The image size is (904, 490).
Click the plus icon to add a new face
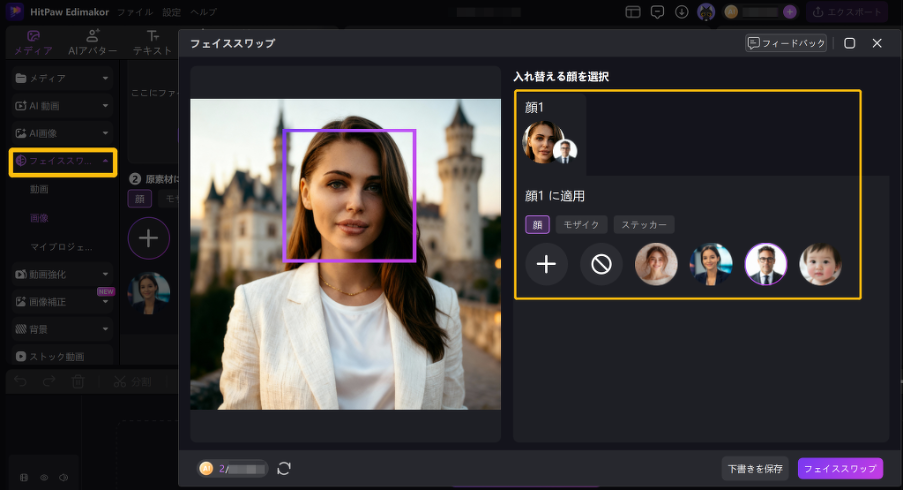546,265
